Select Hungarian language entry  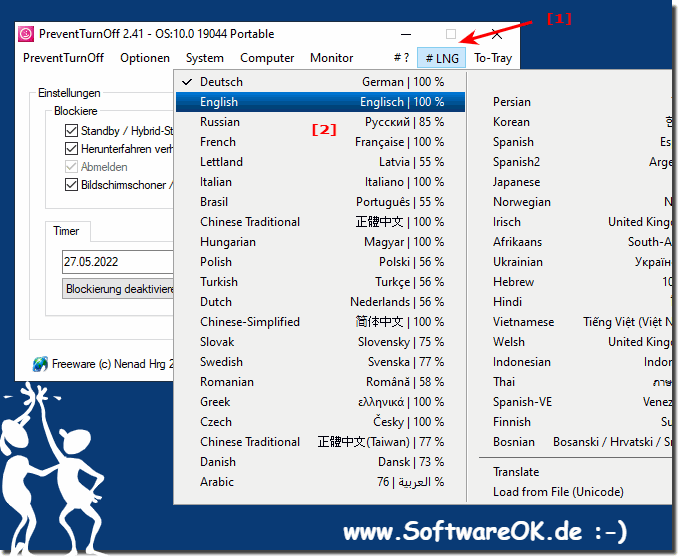[x=320, y=242]
